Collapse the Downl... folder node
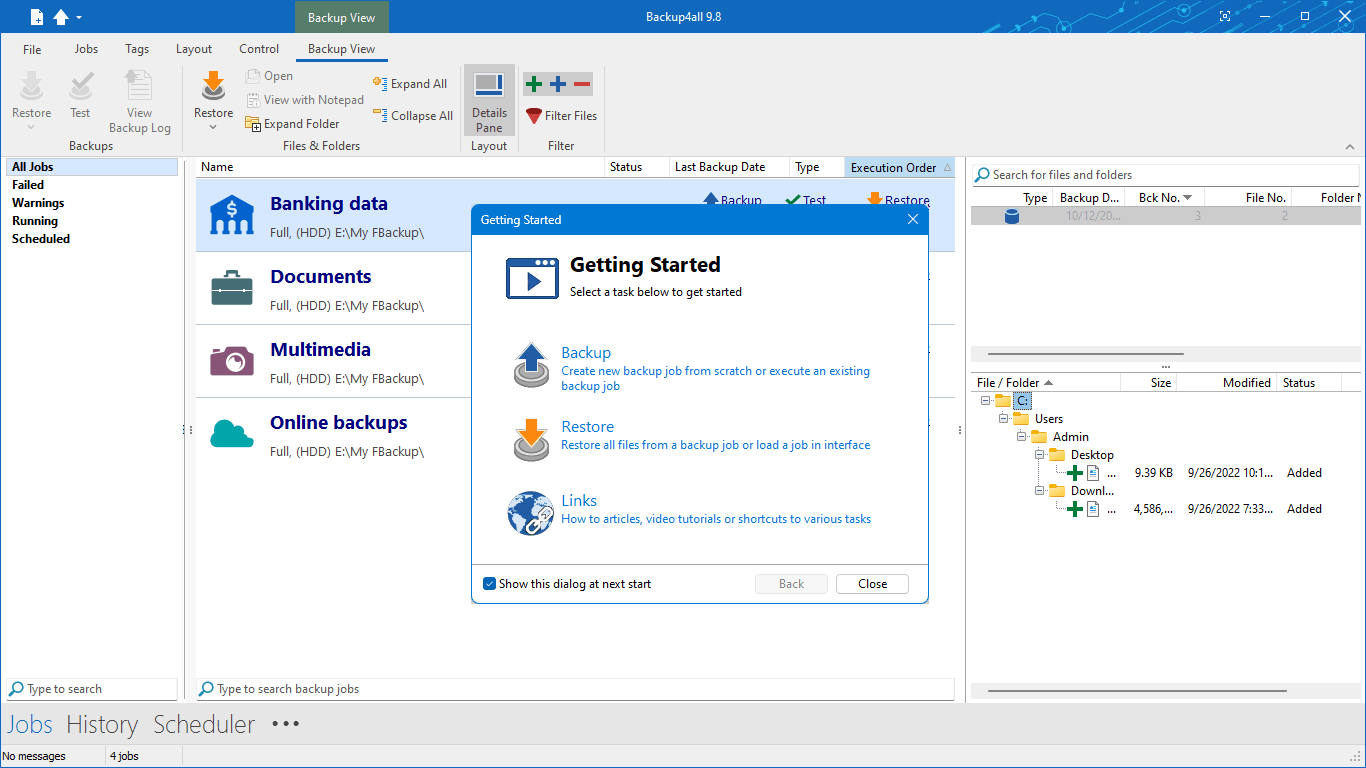The image size is (1366, 768). click(1040, 491)
